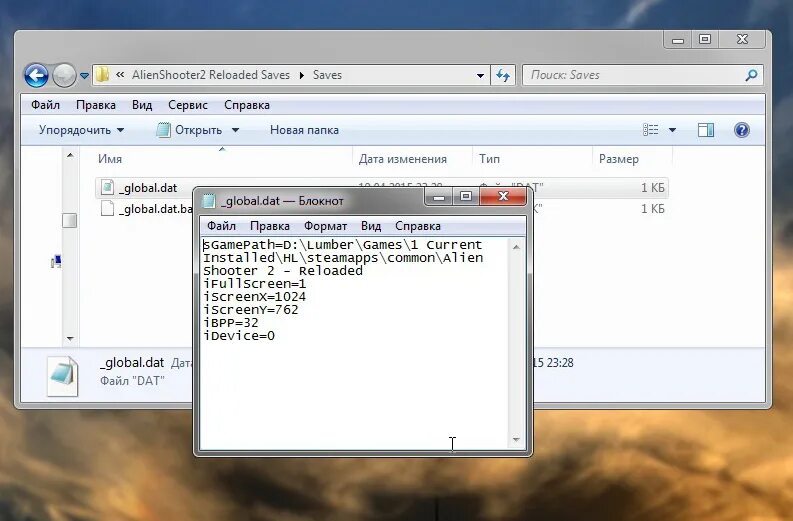Click Notepad scroll up arrow
This screenshot has width=793, height=521.
coord(516,247)
